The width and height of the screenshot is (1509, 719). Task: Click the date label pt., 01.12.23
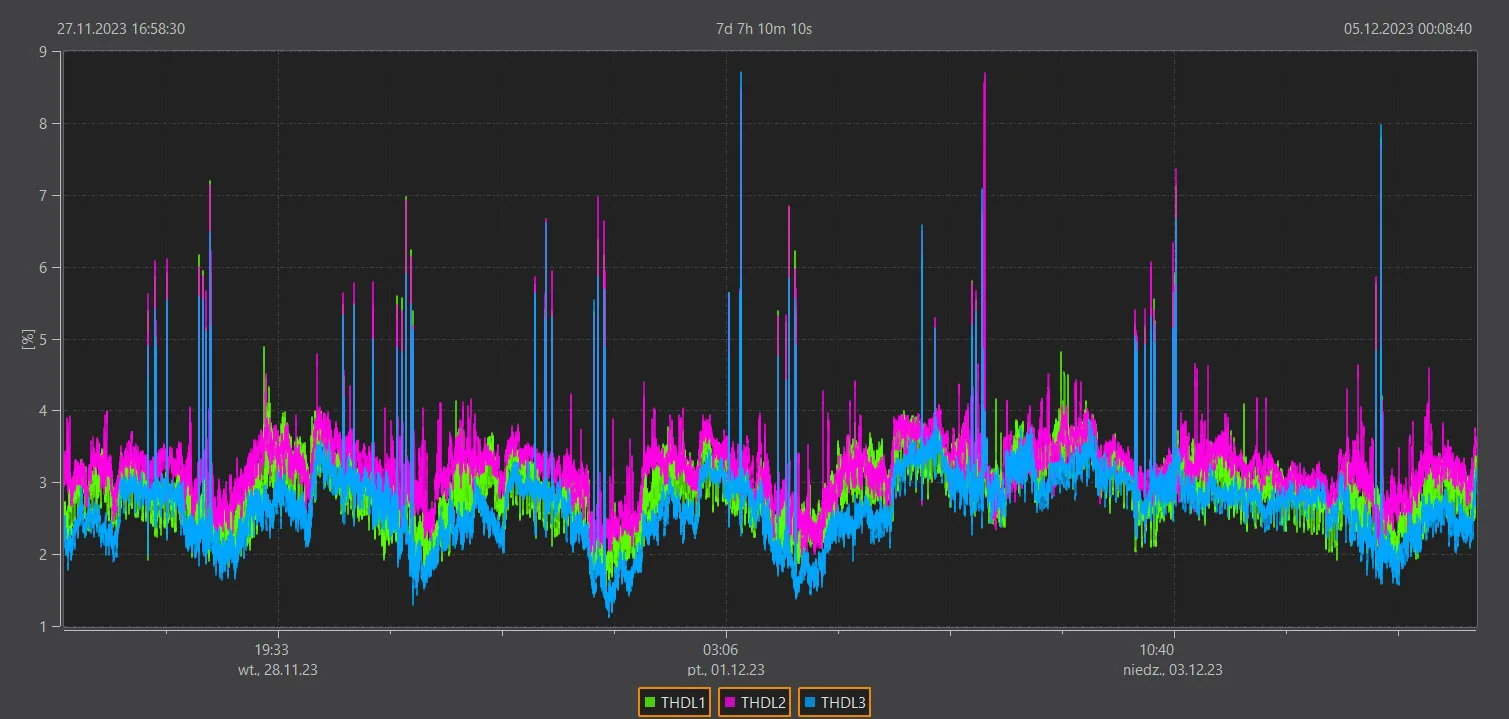(x=726, y=670)
